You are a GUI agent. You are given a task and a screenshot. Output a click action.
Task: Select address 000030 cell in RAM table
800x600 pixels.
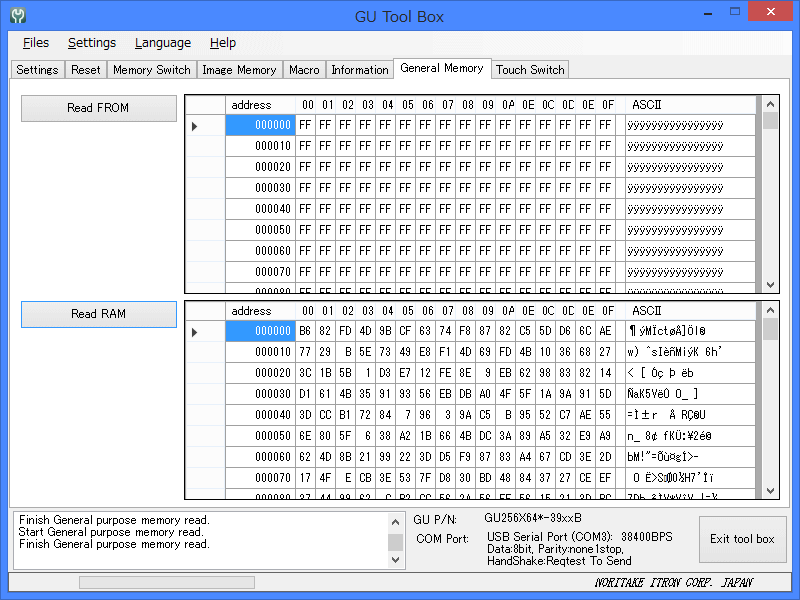tap(260, 394)
